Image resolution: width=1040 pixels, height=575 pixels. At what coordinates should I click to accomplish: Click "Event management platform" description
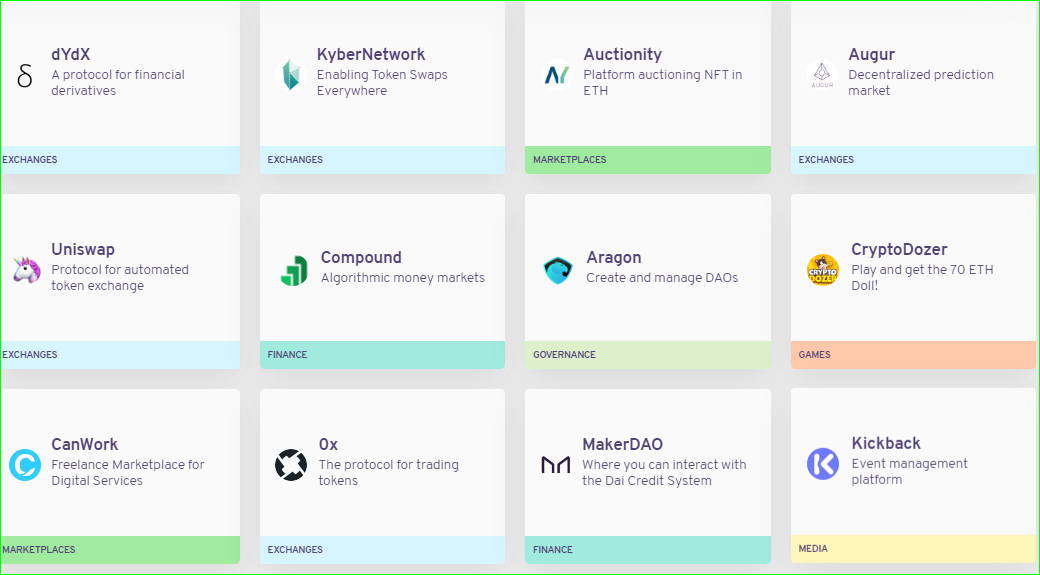coord(909,472)
